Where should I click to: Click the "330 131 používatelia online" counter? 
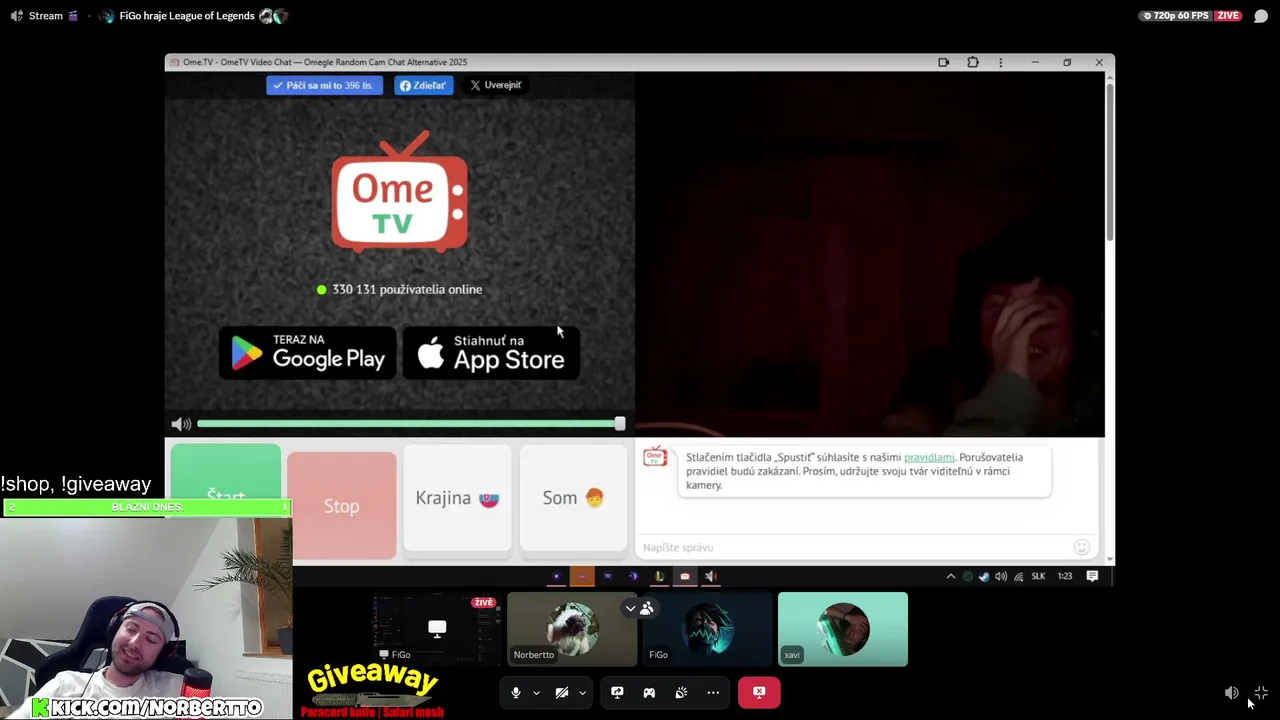click(x=399, y=289)
